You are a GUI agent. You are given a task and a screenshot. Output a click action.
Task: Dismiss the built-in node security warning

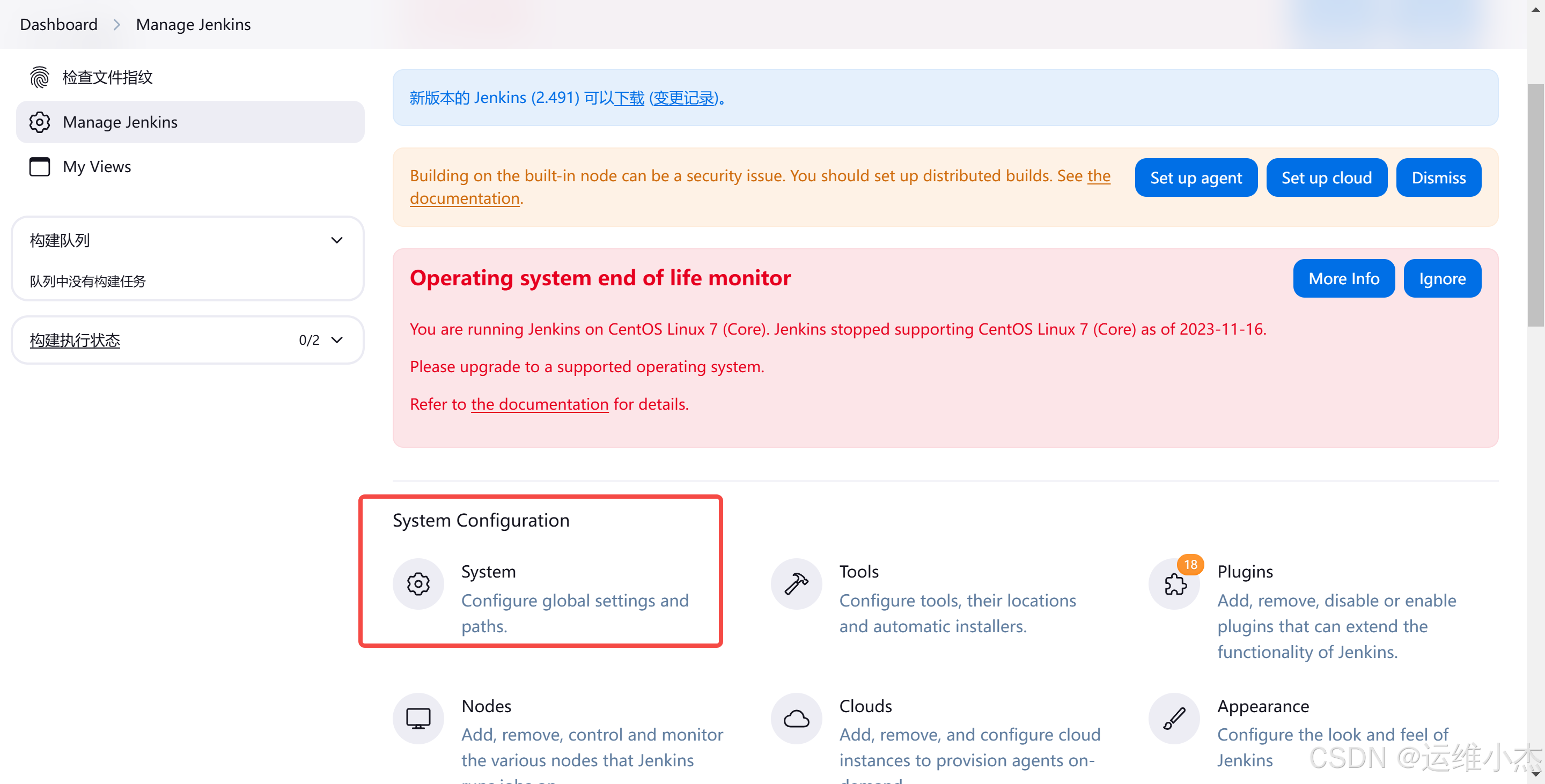[x=1438, y=178]
